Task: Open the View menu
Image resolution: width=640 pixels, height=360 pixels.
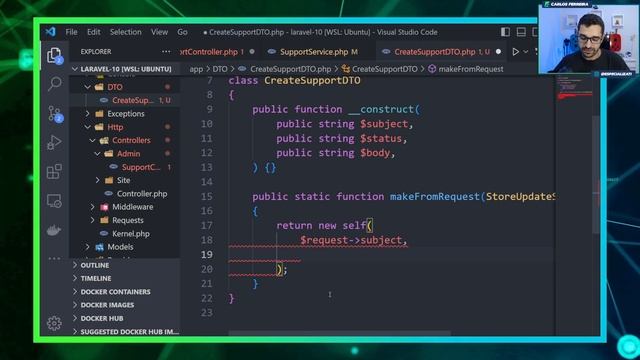Action: tap(159, 32)
